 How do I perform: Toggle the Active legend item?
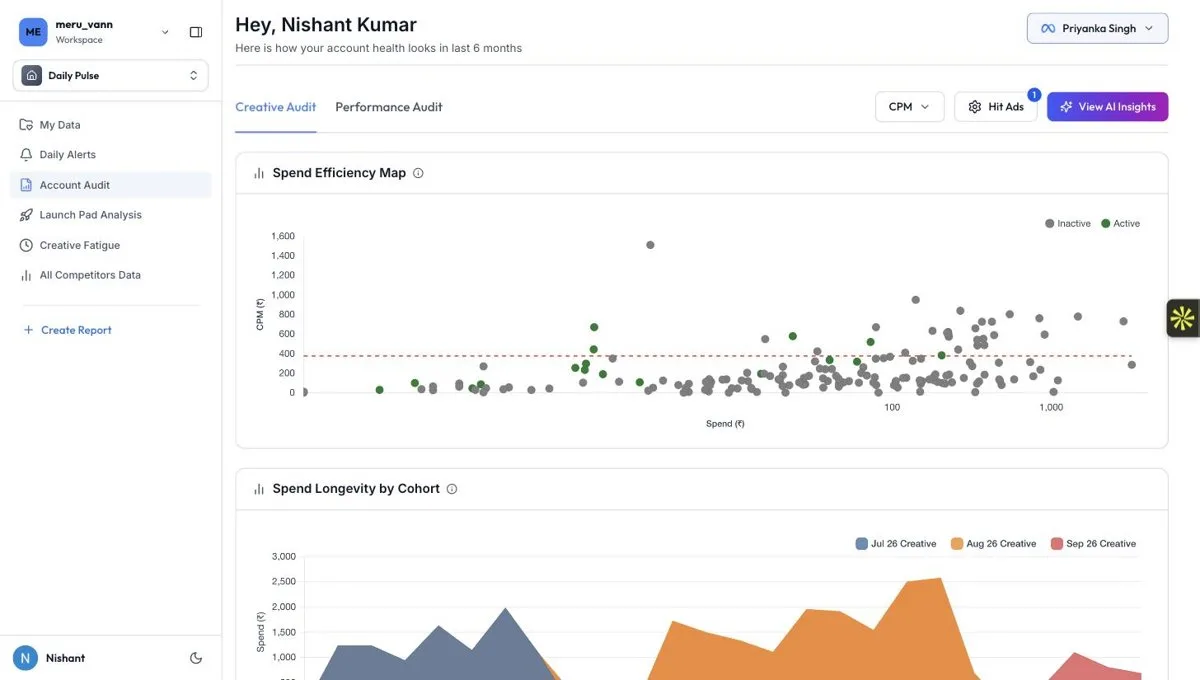point(1121,224)
